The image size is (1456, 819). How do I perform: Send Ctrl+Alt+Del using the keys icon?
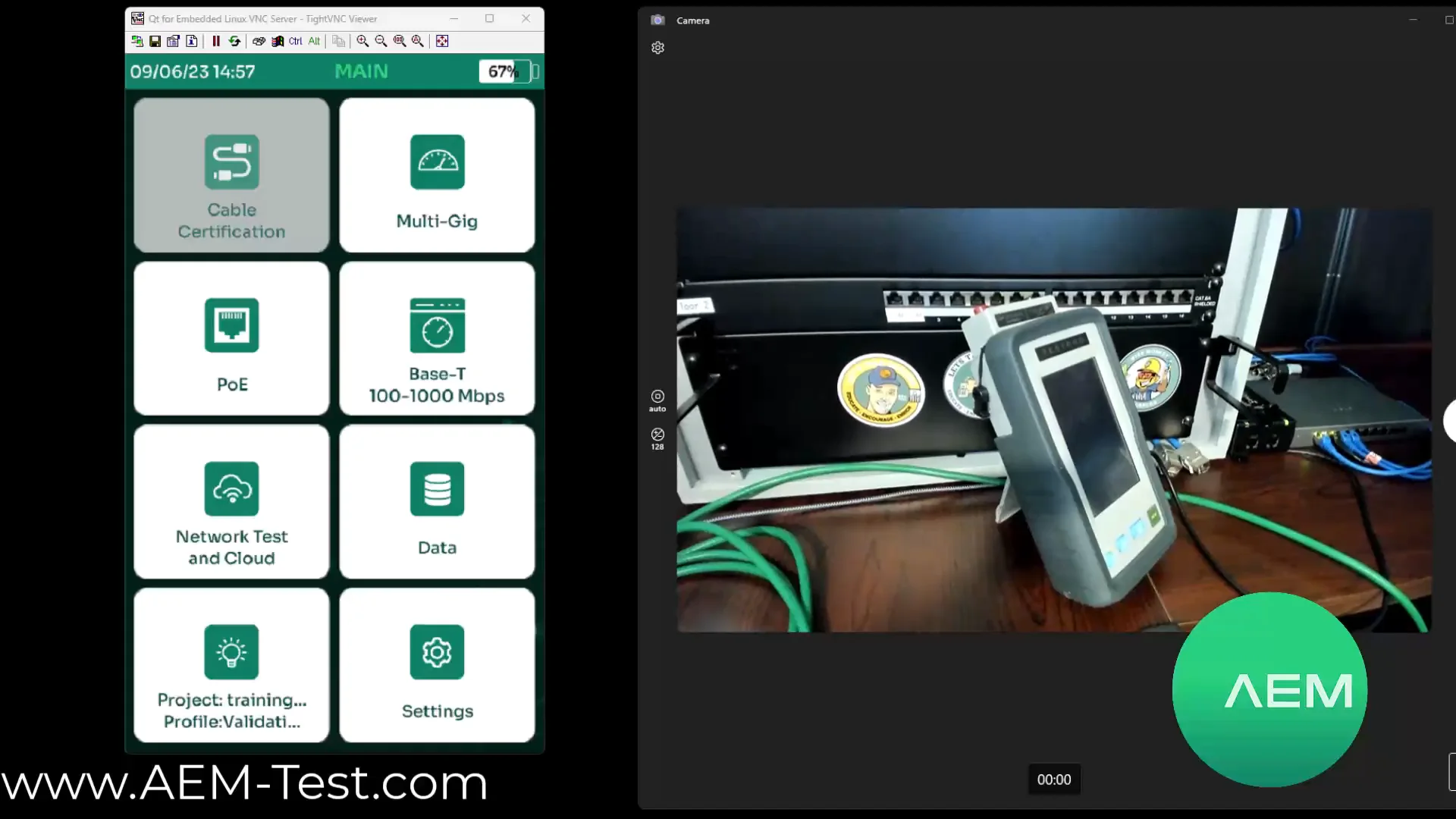click(x=259, y=41)
